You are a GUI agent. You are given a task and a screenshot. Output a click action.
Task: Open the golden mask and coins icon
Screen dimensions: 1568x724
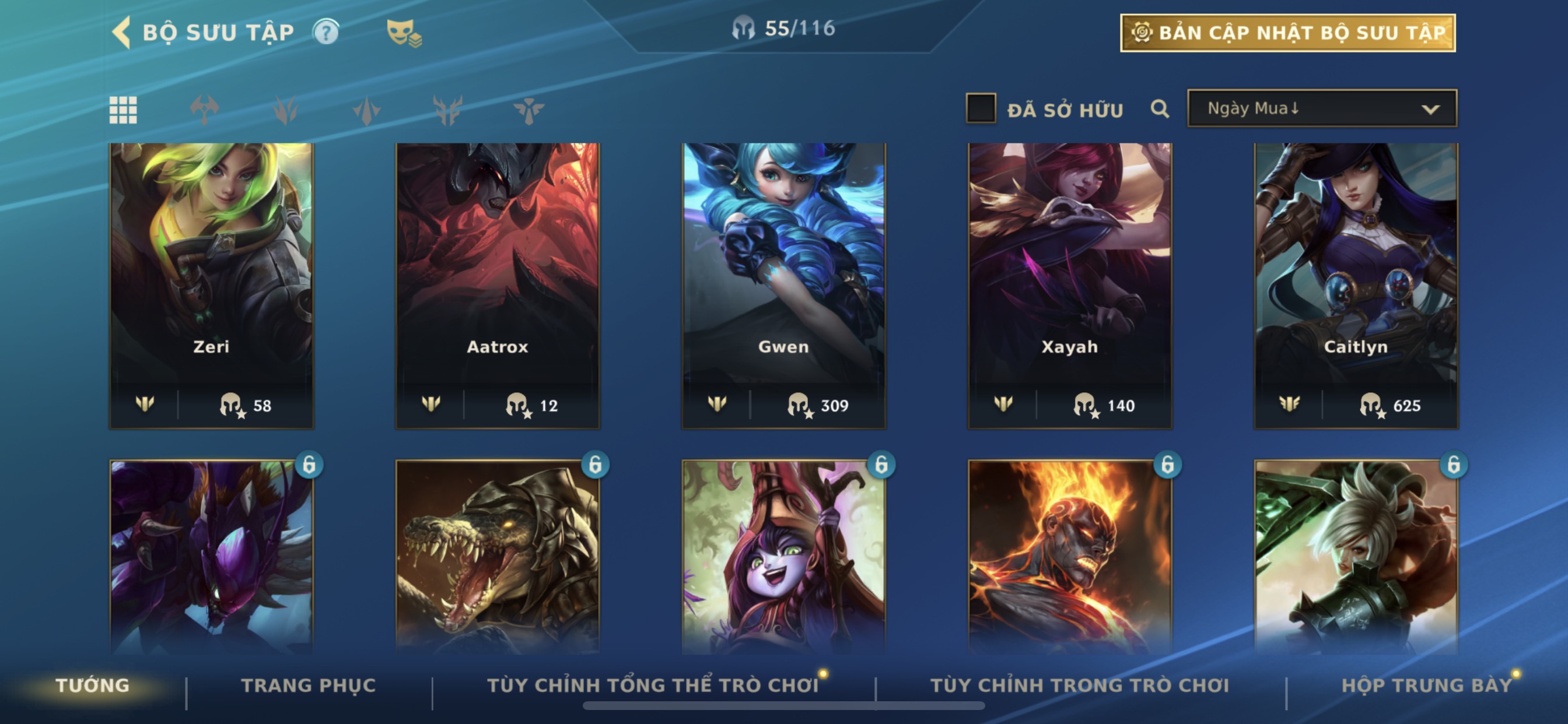(404, 33)
